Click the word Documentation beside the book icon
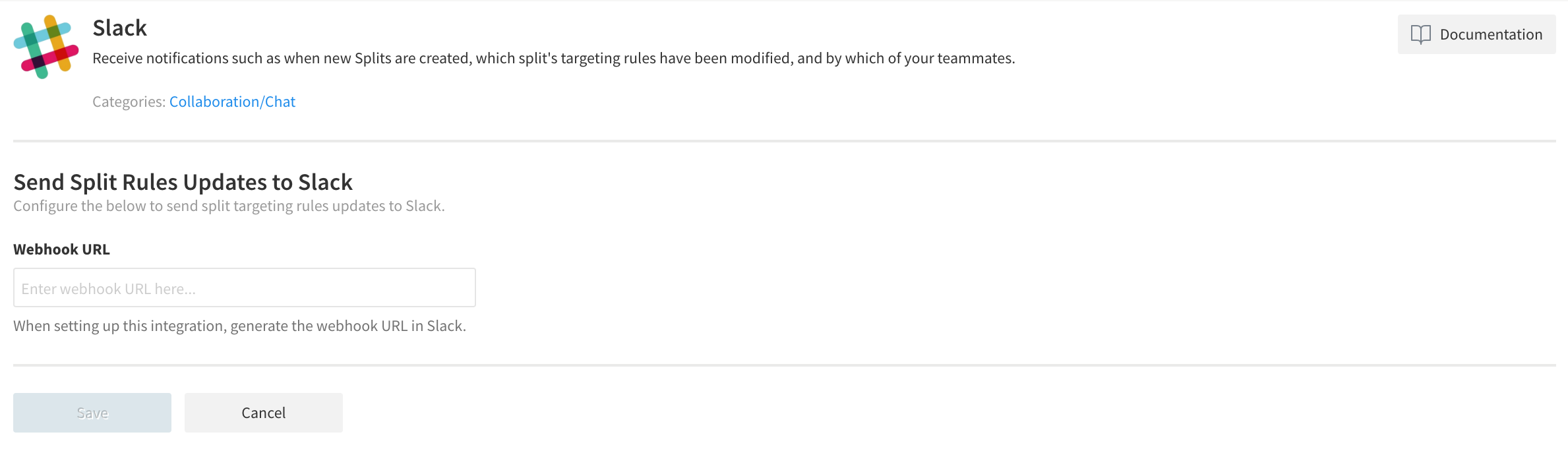This screenshot has width=1568, height=451. click(x=1491, y=34)
